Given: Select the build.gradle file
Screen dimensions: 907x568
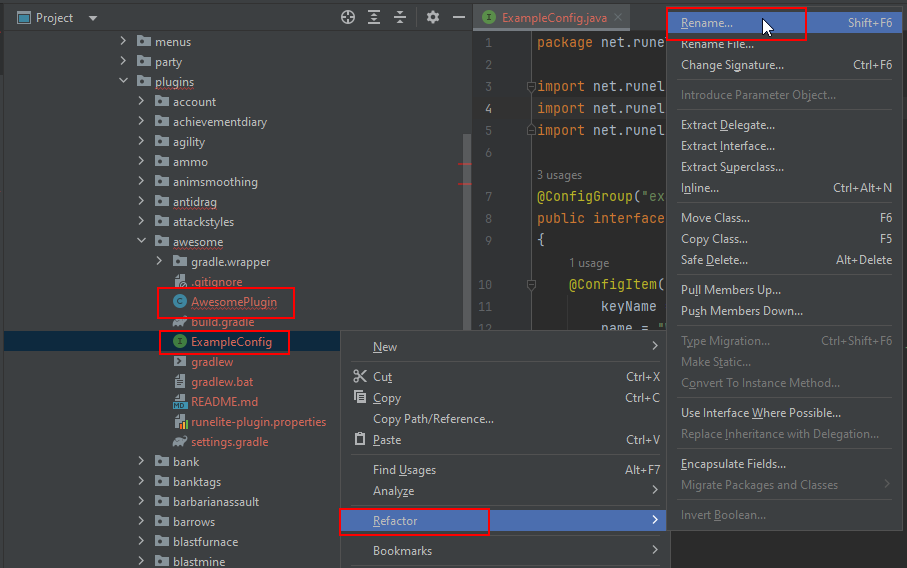Looking at the screenshot, I should pos(222,322).
